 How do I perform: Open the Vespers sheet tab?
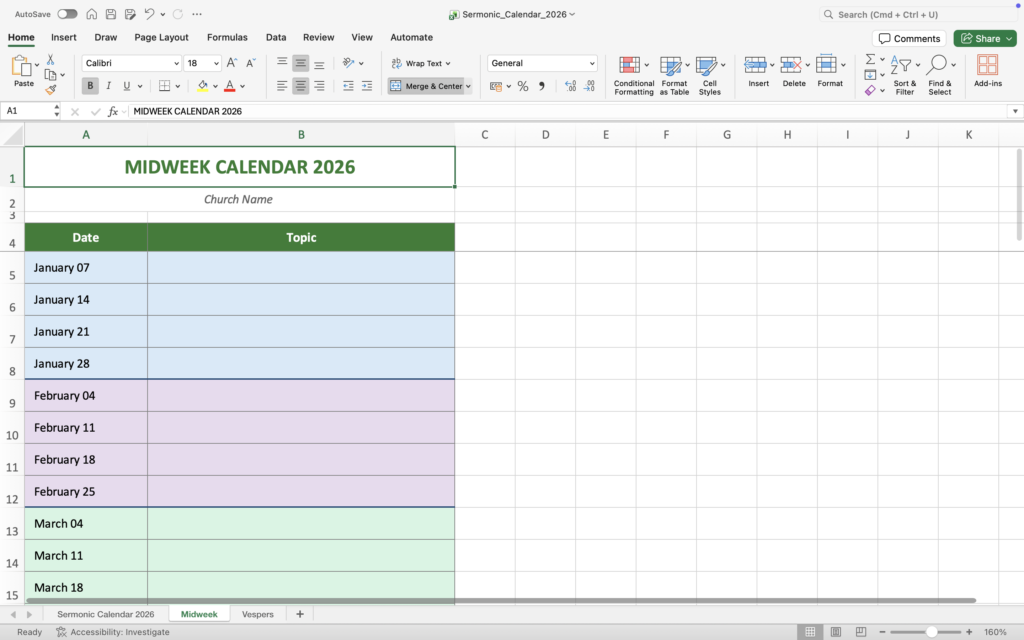[257, 614]
